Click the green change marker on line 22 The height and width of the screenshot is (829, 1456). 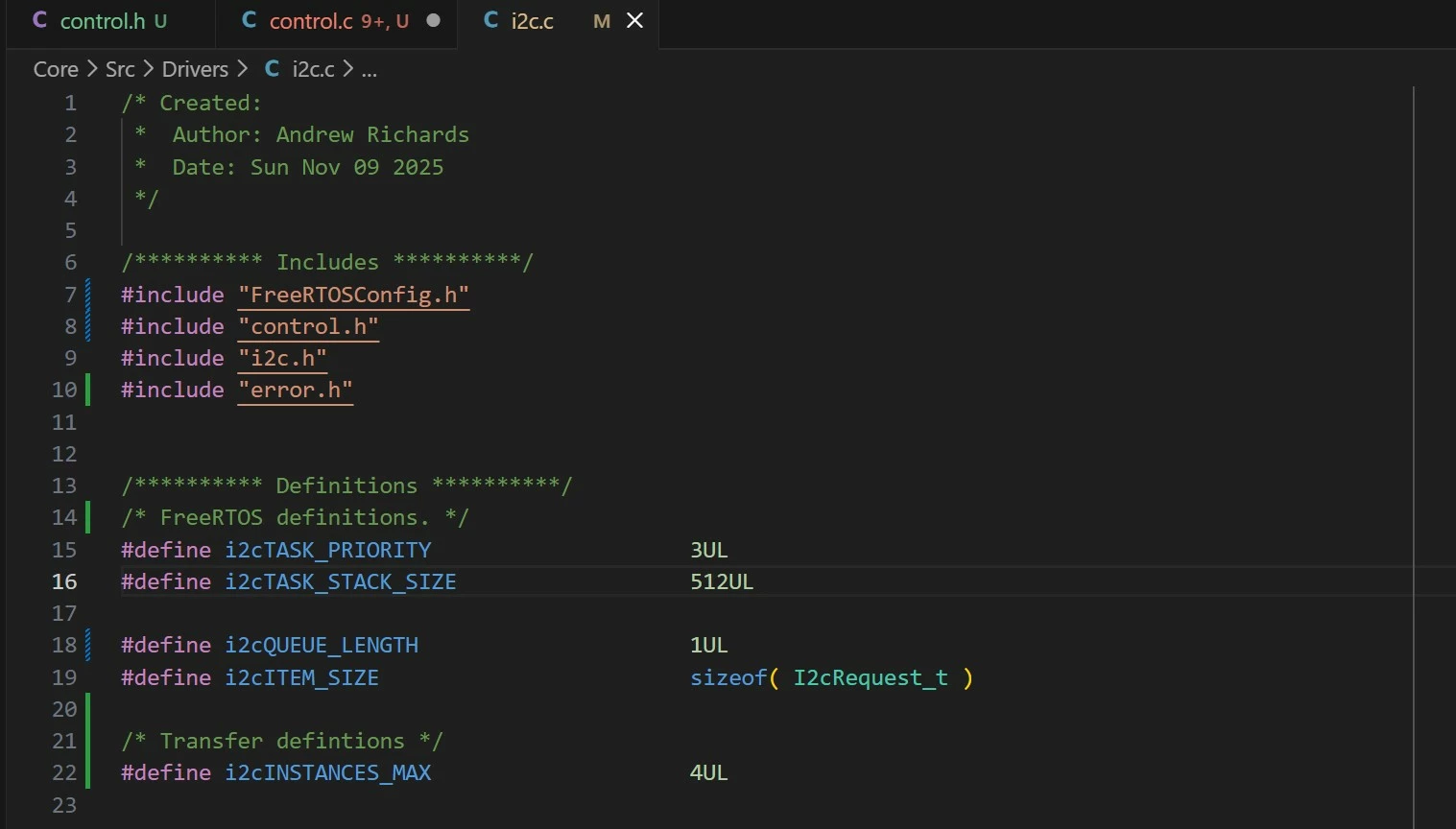[x=88, y=772]
